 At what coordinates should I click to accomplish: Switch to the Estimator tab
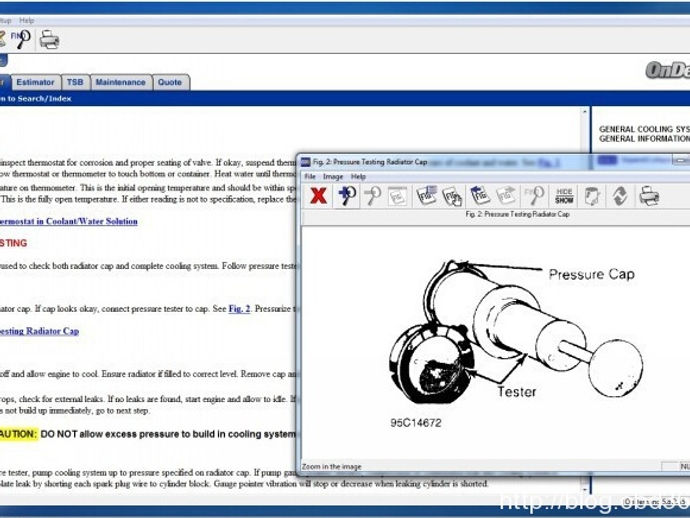point(35,82)
